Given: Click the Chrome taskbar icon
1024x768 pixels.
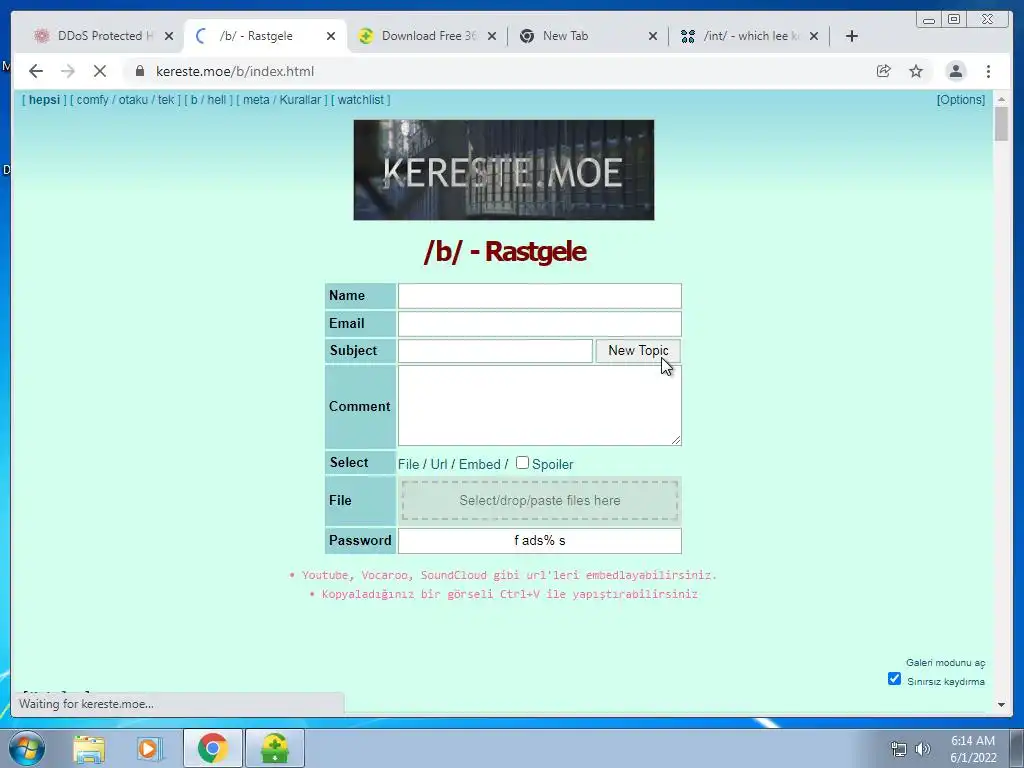Looking at the screenshot, I should pyautogui.click(x=212, y=748).
